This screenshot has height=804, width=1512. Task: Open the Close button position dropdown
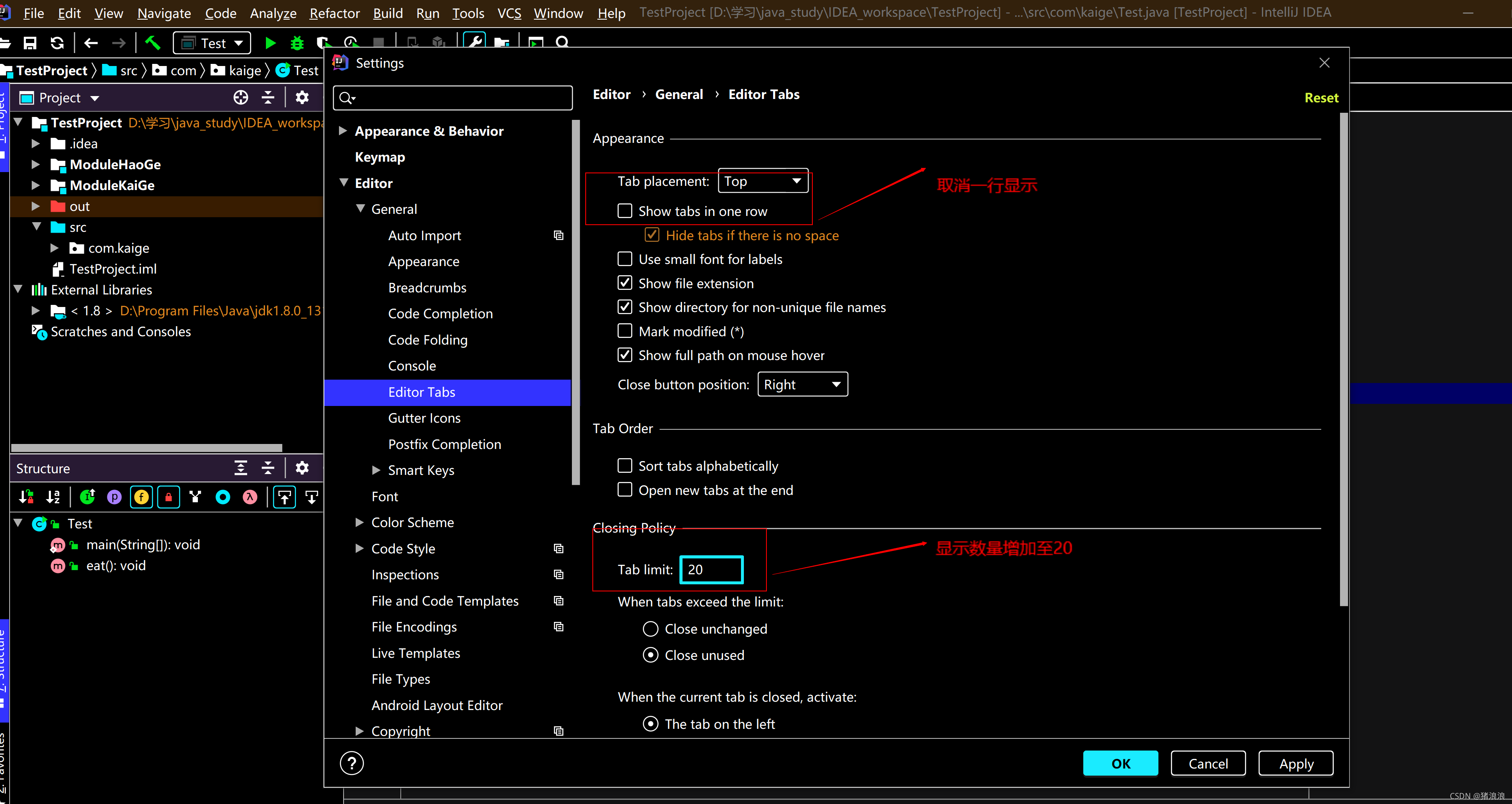[802, 384]
